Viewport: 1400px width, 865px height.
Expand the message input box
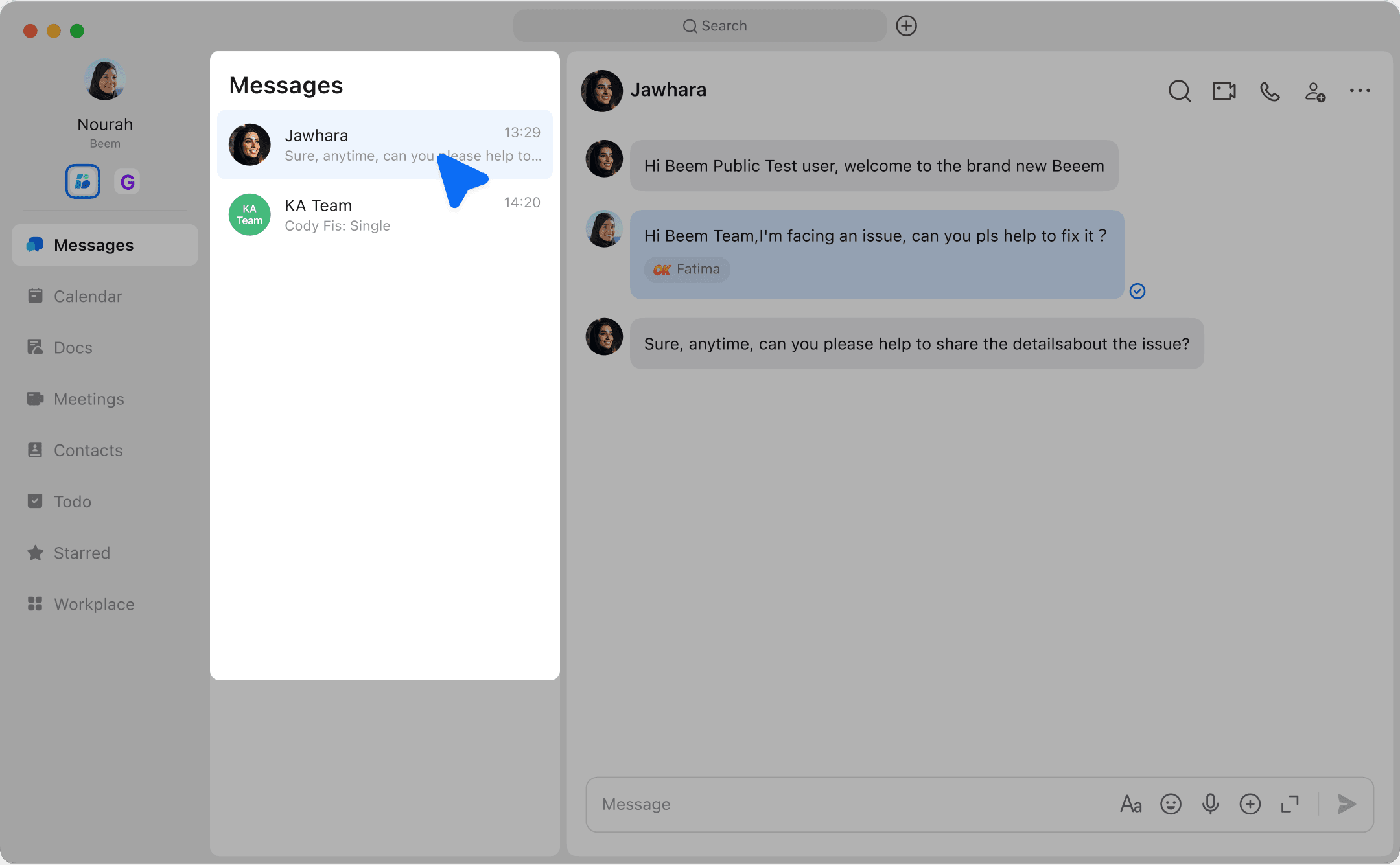click(1290, 804)
